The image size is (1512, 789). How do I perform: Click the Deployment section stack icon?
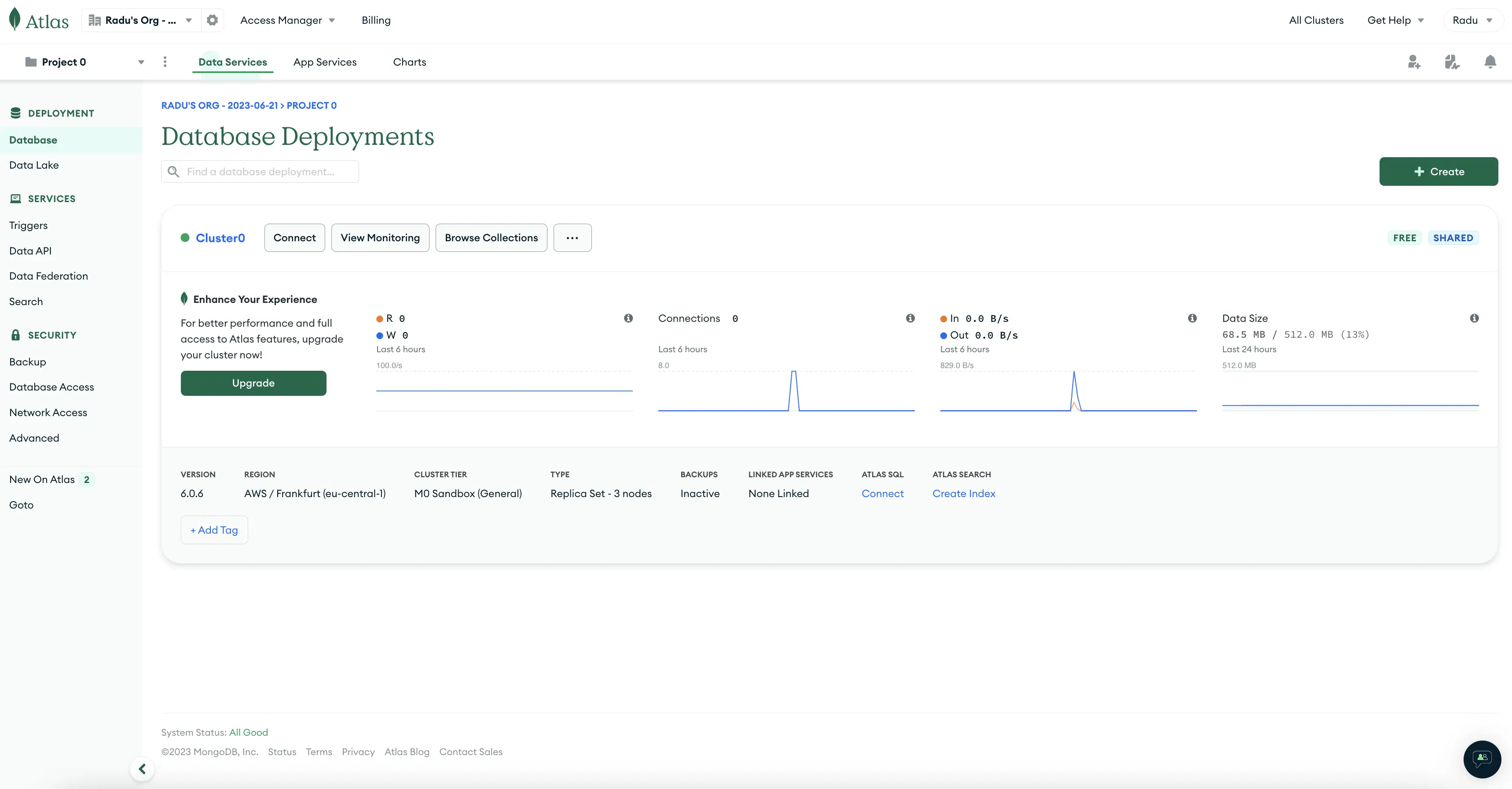(x=16, y=113)
